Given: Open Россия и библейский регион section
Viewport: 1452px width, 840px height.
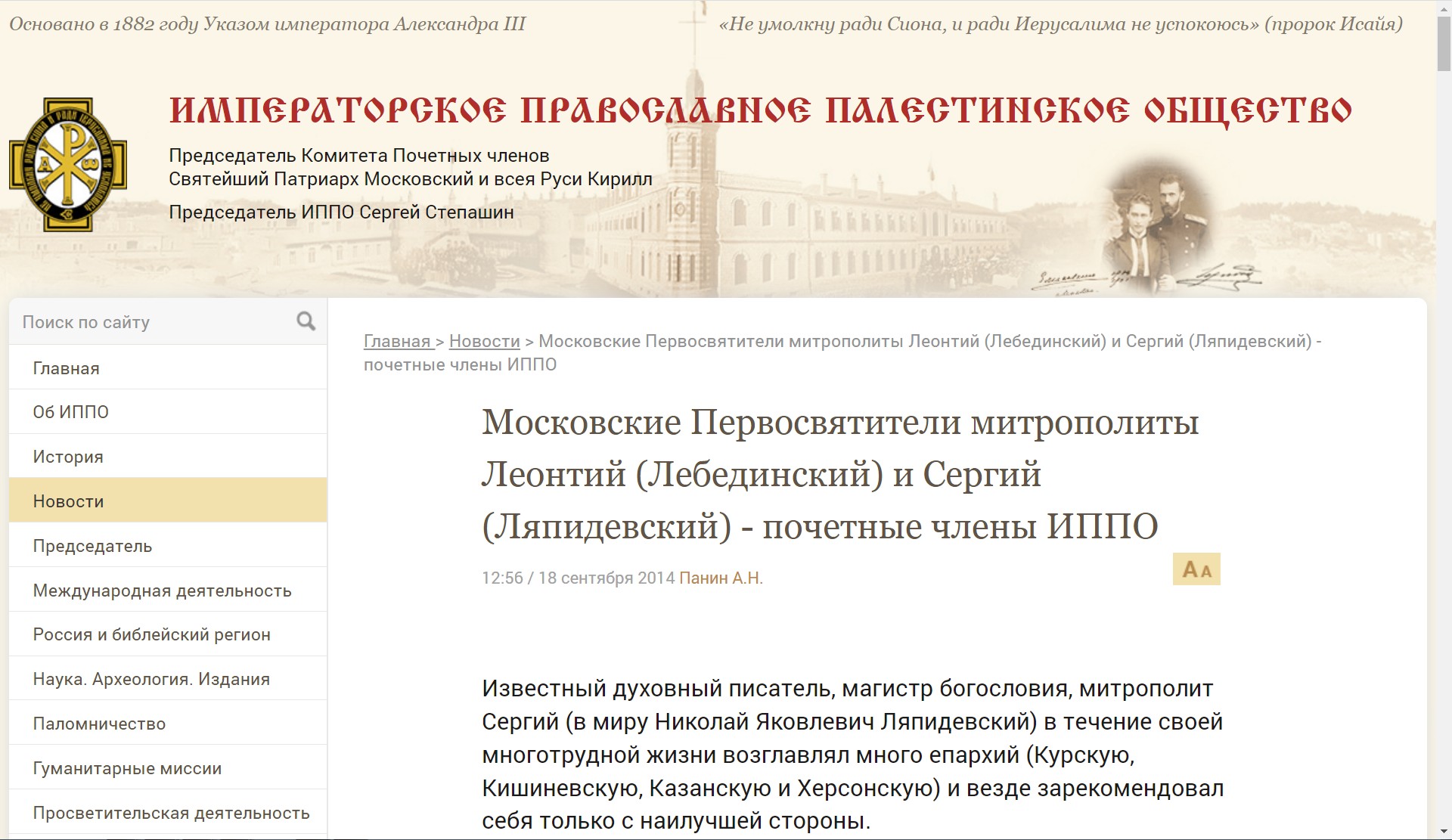Looking at the screenshot, I should (168, 634).
